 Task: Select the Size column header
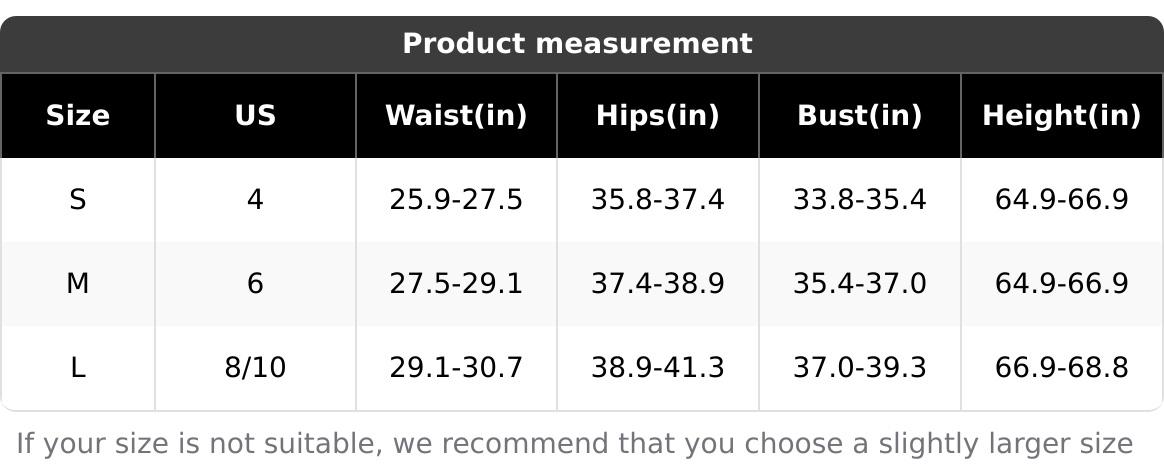pyautogui.click(x=77, y=116)
